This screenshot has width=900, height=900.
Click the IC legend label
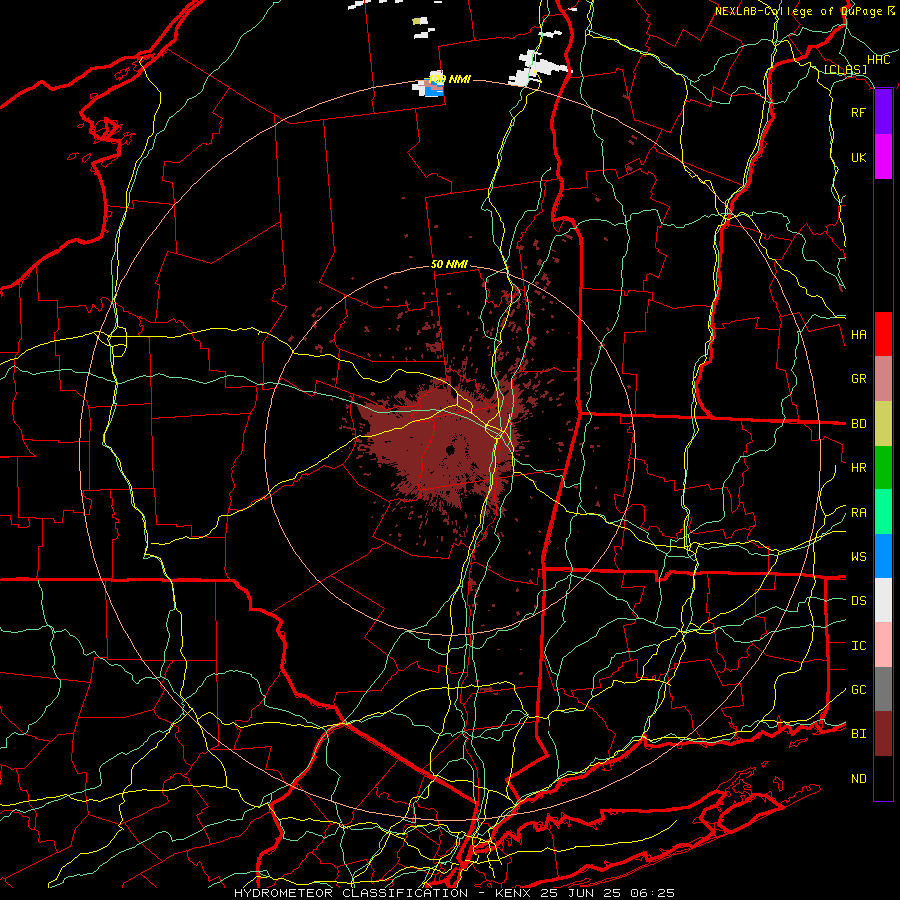858,646
